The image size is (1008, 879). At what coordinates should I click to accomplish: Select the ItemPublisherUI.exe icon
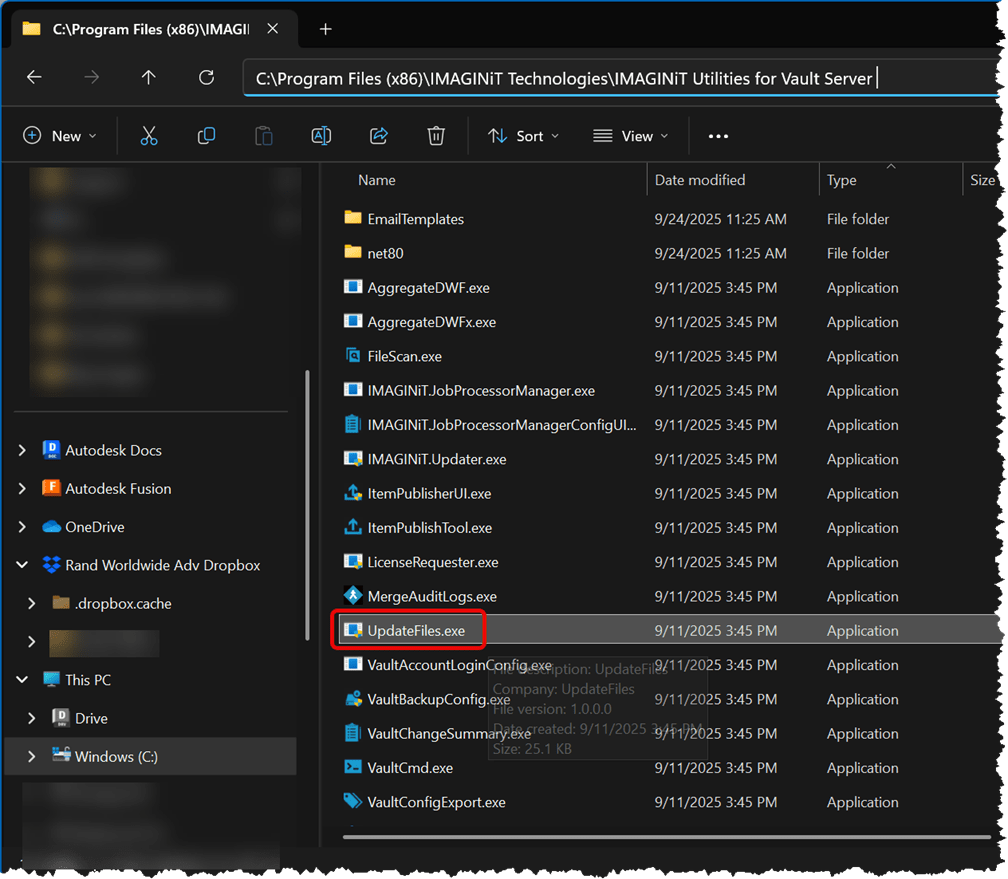tap(352, 493)
